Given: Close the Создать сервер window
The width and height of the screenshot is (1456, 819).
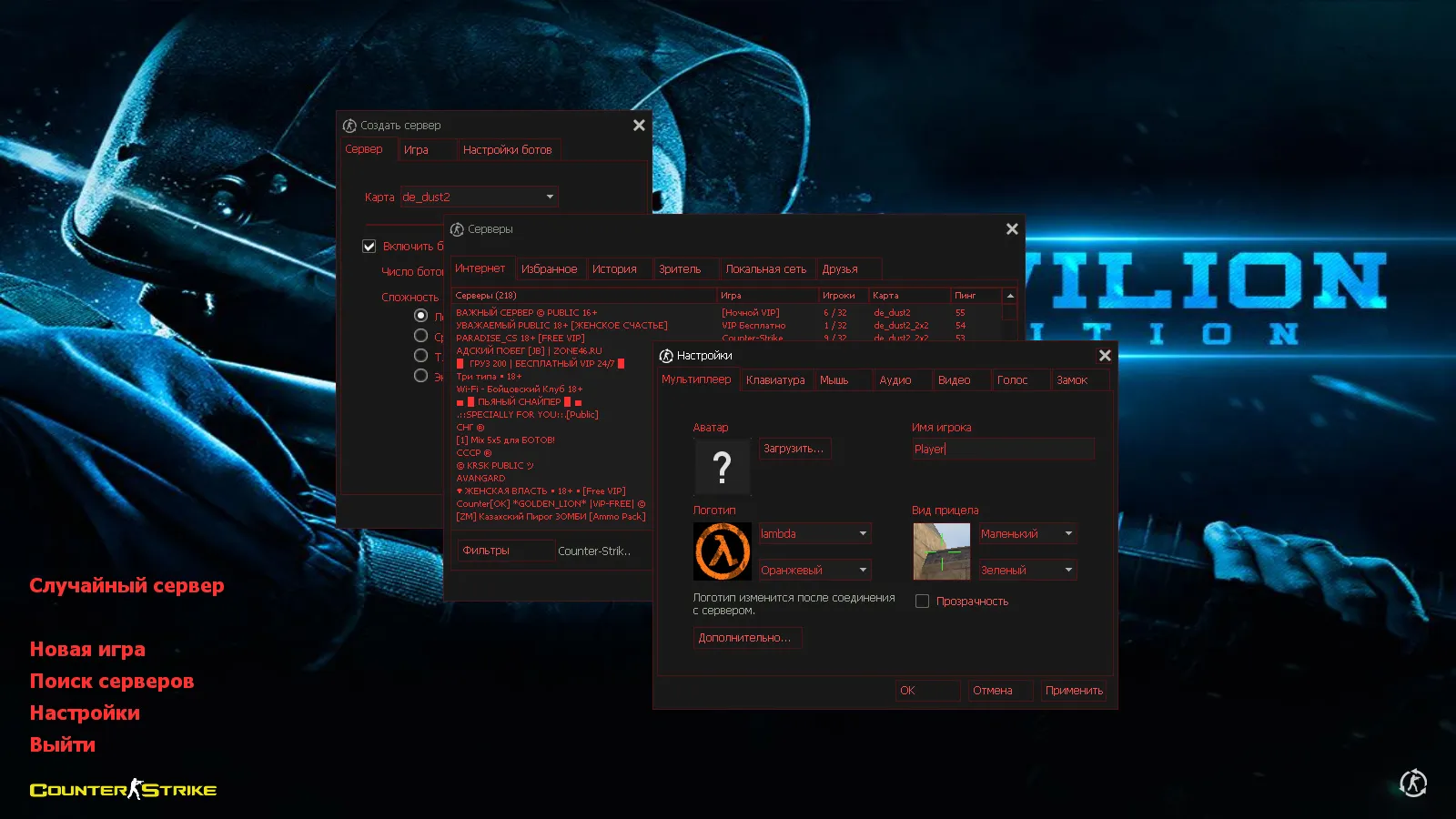Looking at the screenshot, I should point(639,126).
